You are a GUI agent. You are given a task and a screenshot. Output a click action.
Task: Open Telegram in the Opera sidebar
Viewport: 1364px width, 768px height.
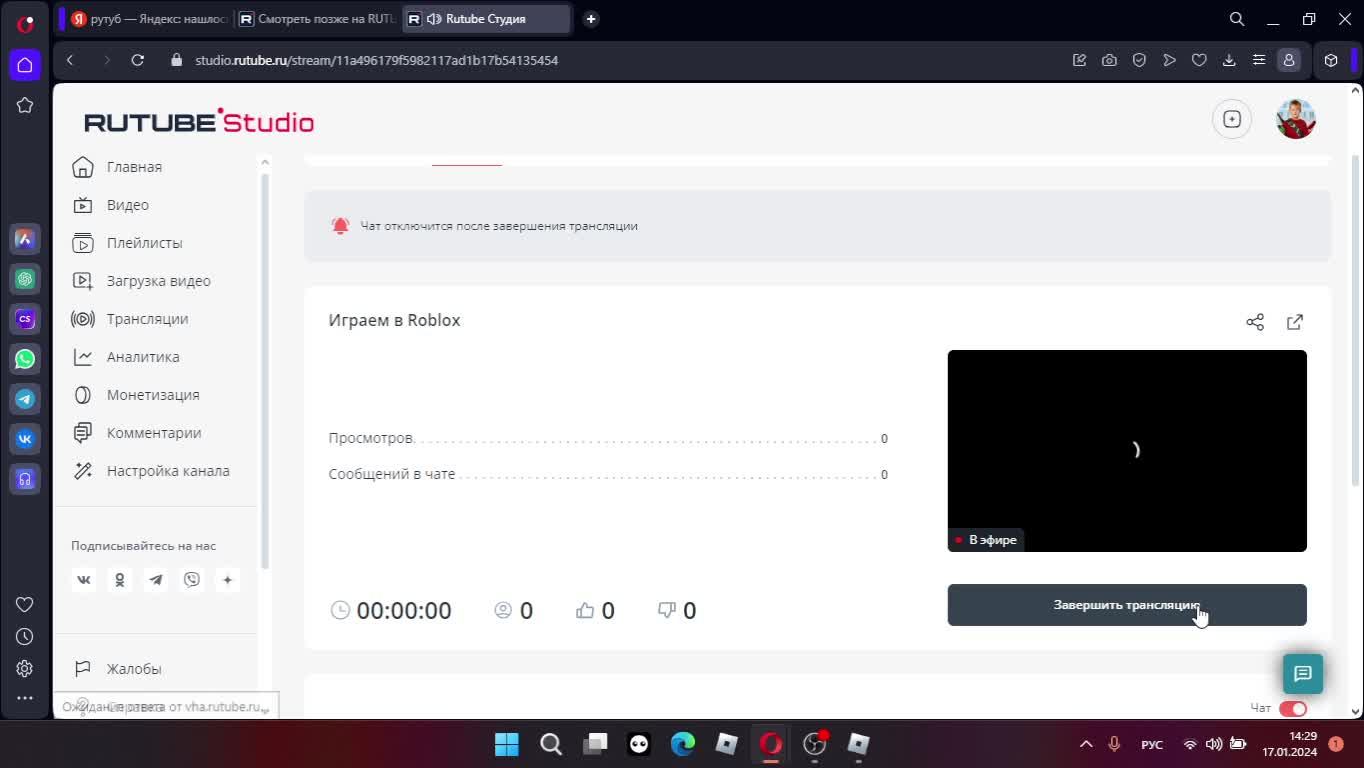coord(25,399)
